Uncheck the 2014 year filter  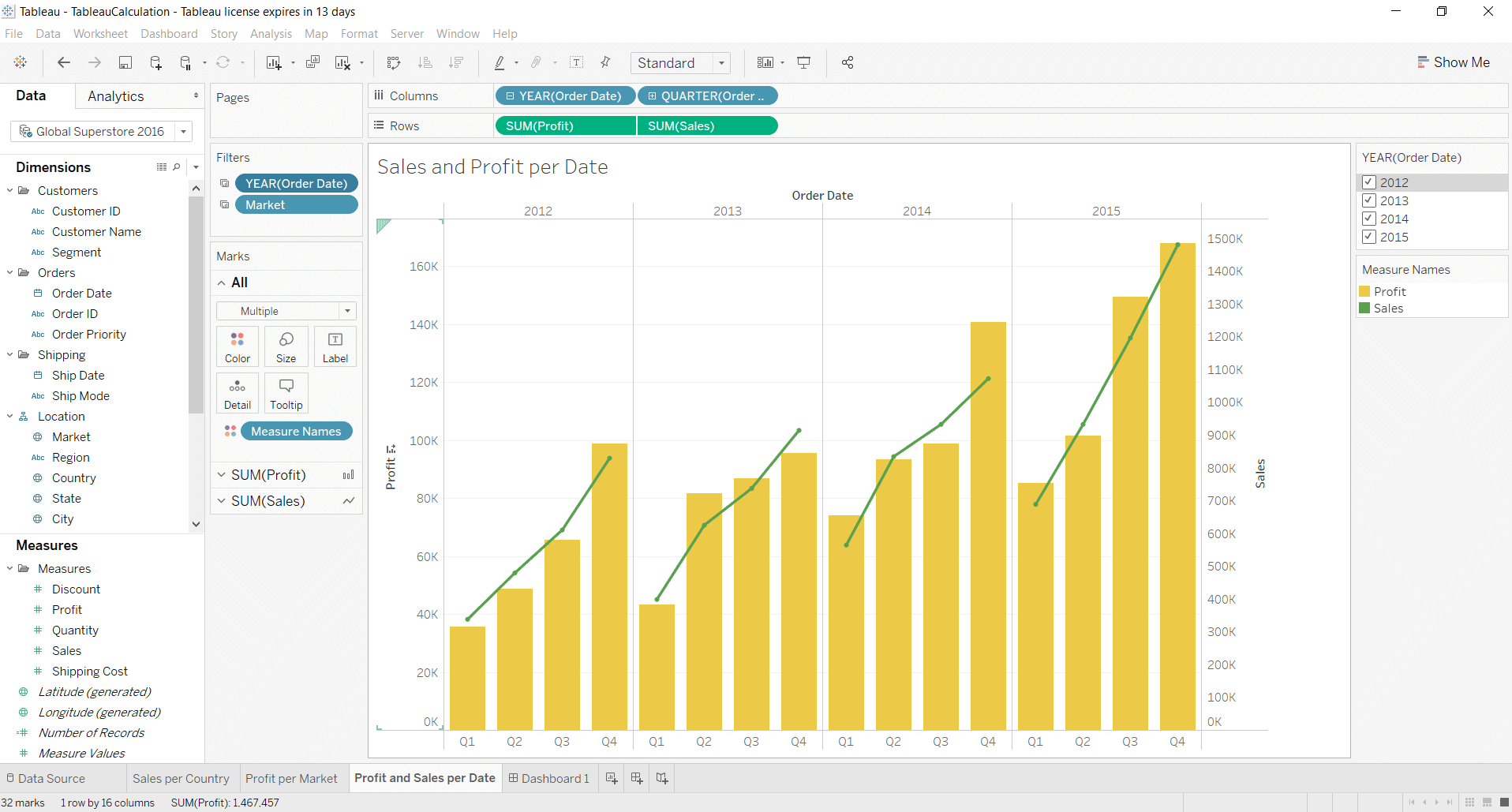1369,219
